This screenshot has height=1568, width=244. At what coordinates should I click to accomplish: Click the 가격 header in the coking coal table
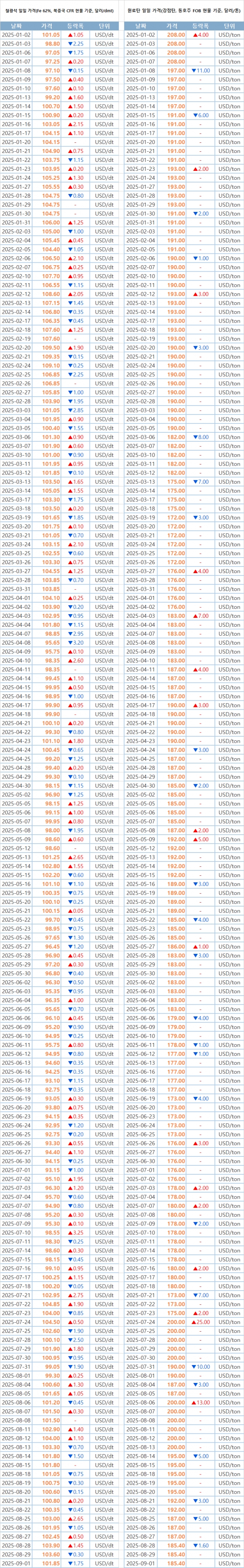(176, 26)
